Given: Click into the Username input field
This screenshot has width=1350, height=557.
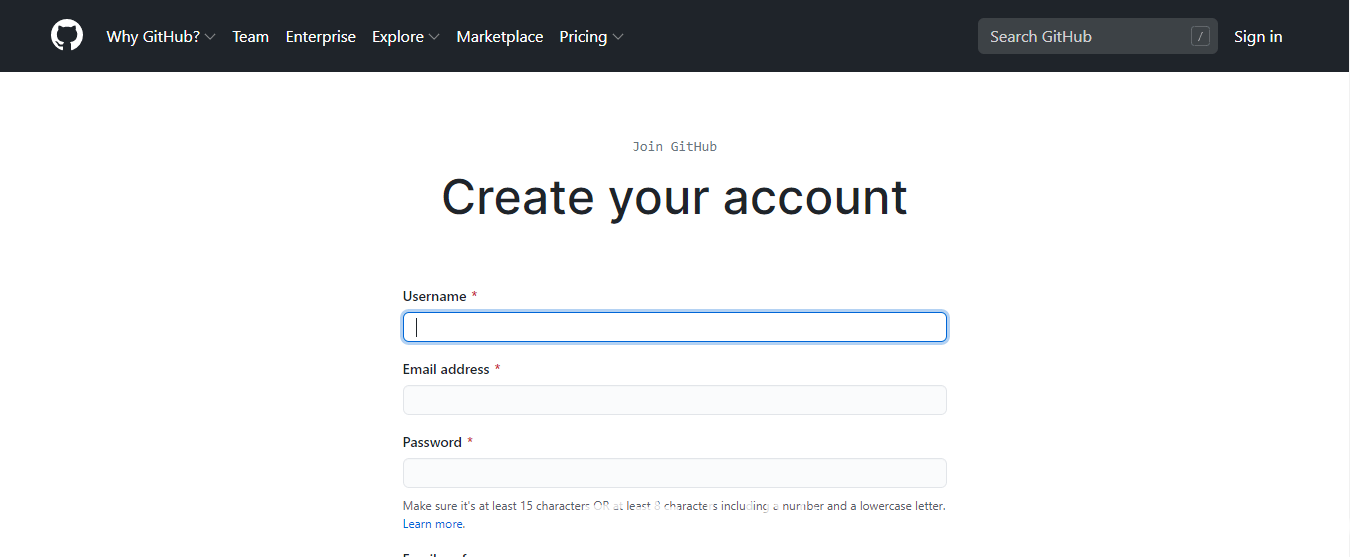Looking at the screenshot, I should click(x=675, y=327).
